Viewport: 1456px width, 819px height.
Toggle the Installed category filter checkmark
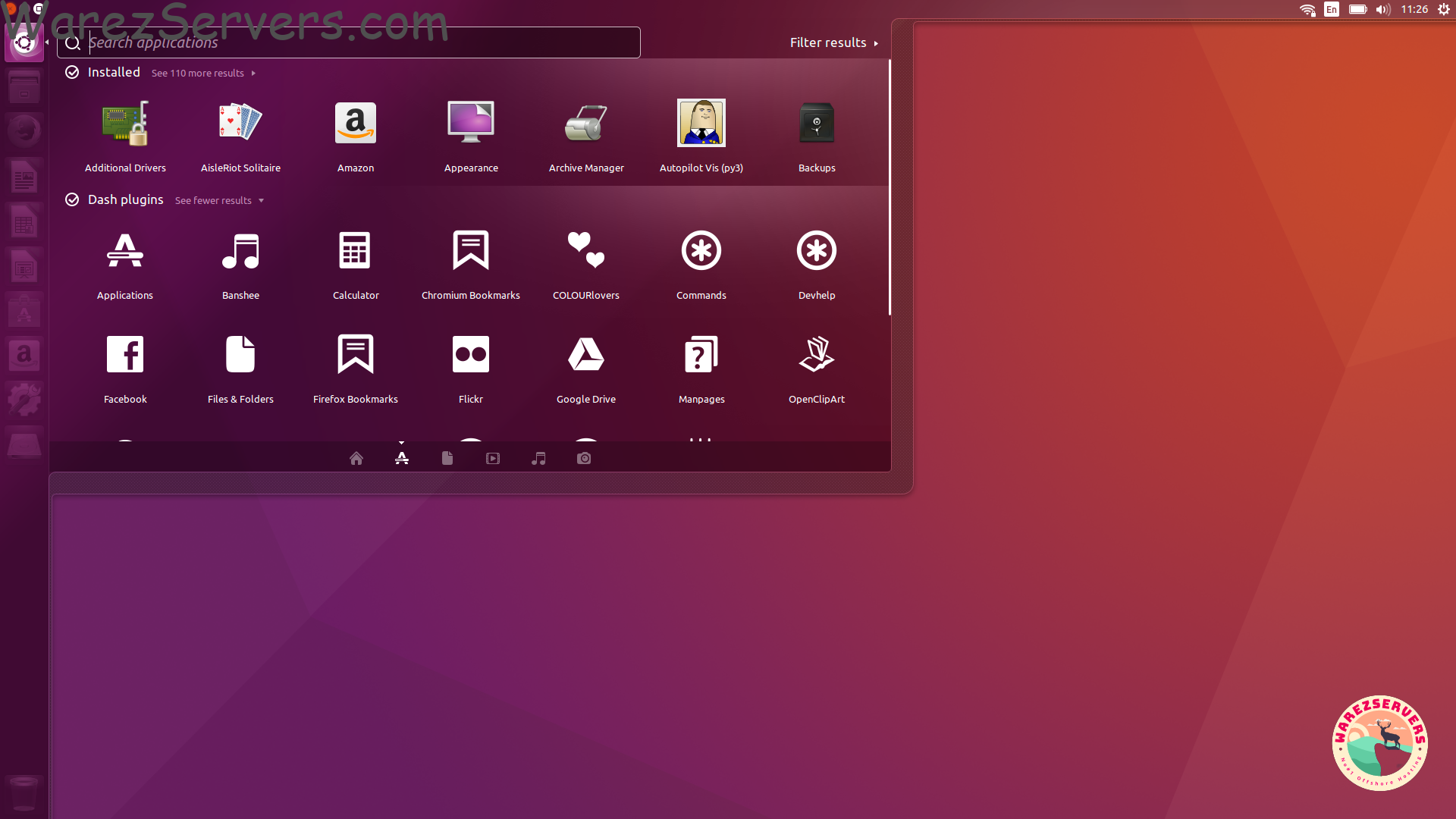point(72,72)
